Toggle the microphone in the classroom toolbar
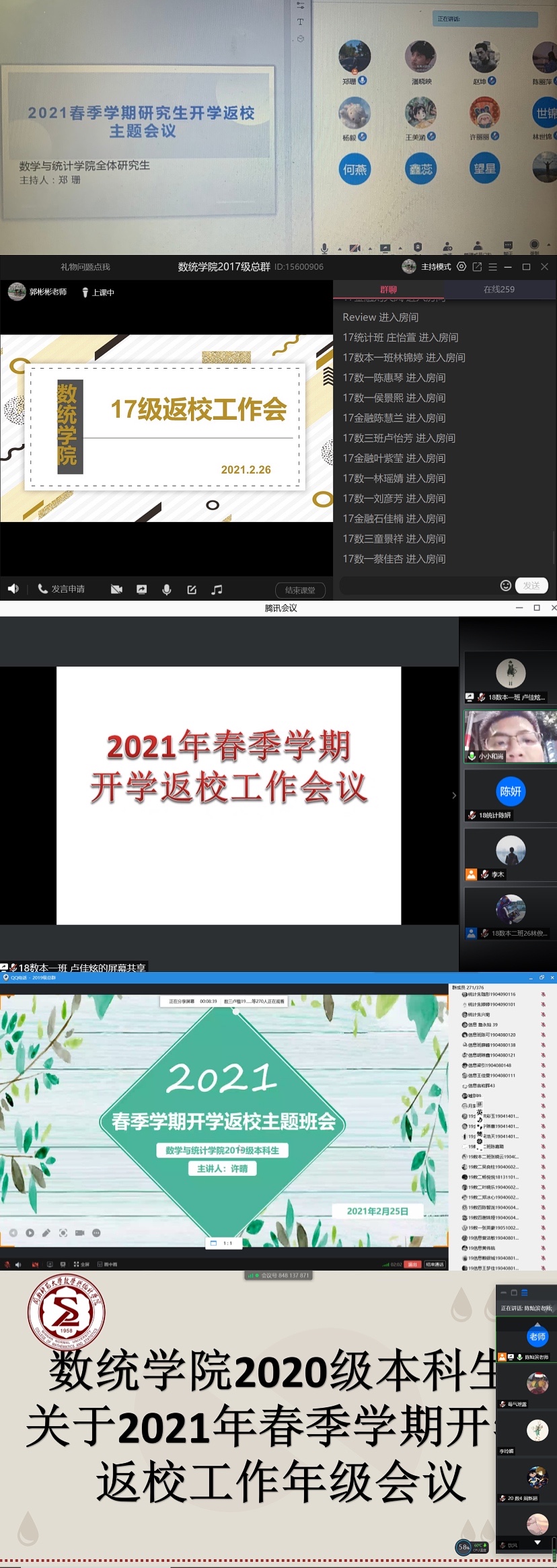 (x=167, y=589)
